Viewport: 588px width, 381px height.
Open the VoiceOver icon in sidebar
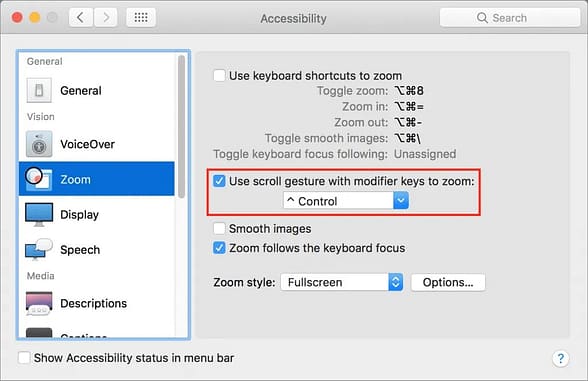(x=39, y=144)
